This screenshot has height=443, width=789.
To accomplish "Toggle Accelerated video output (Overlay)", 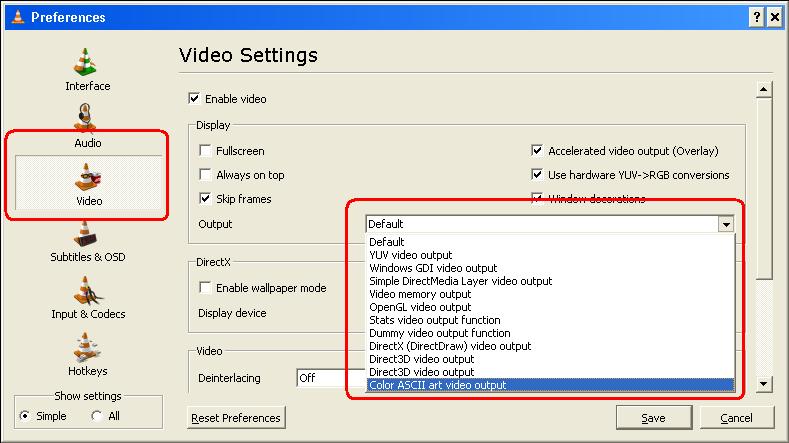I will 537,150.
